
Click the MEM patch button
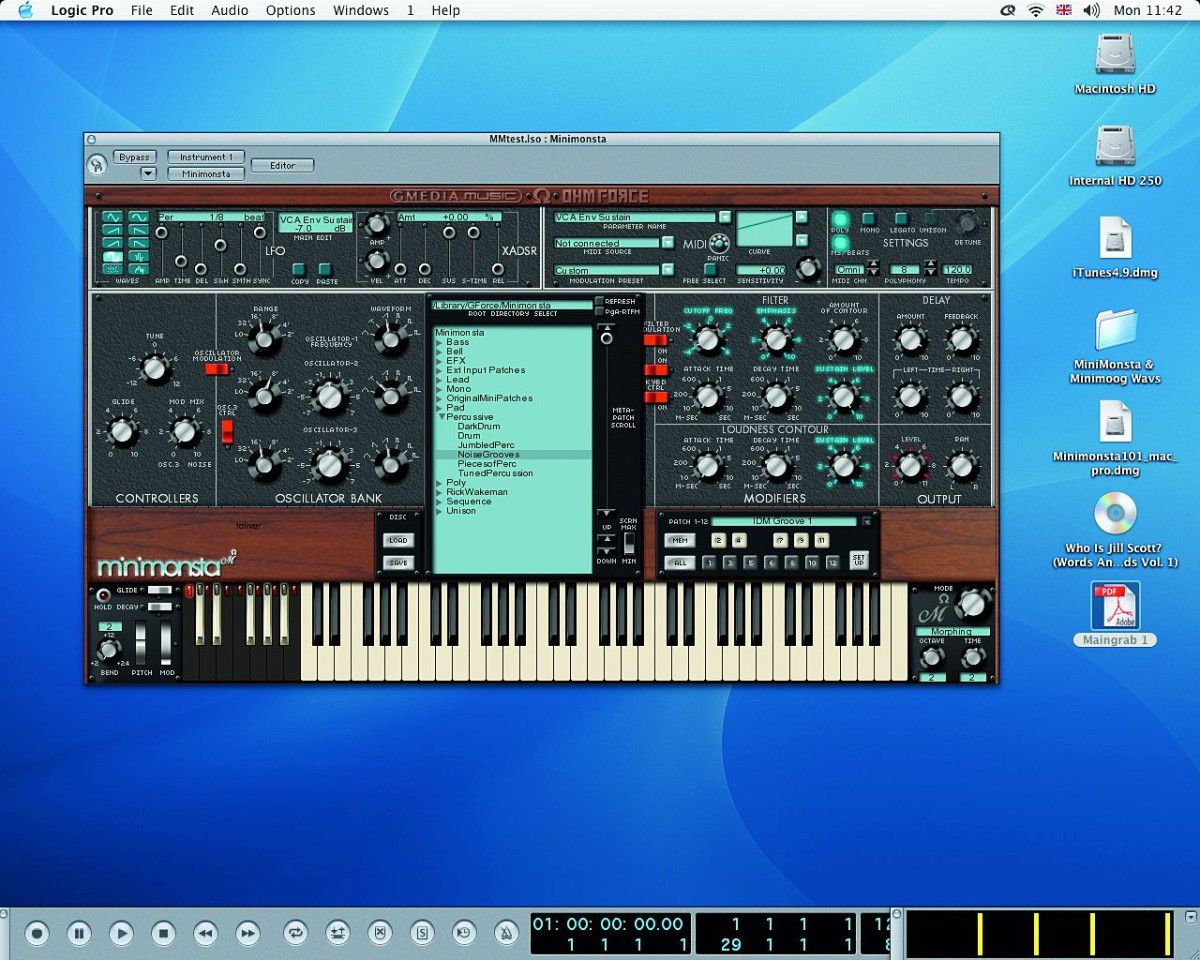pyautogui.click(x=680, y=540)
